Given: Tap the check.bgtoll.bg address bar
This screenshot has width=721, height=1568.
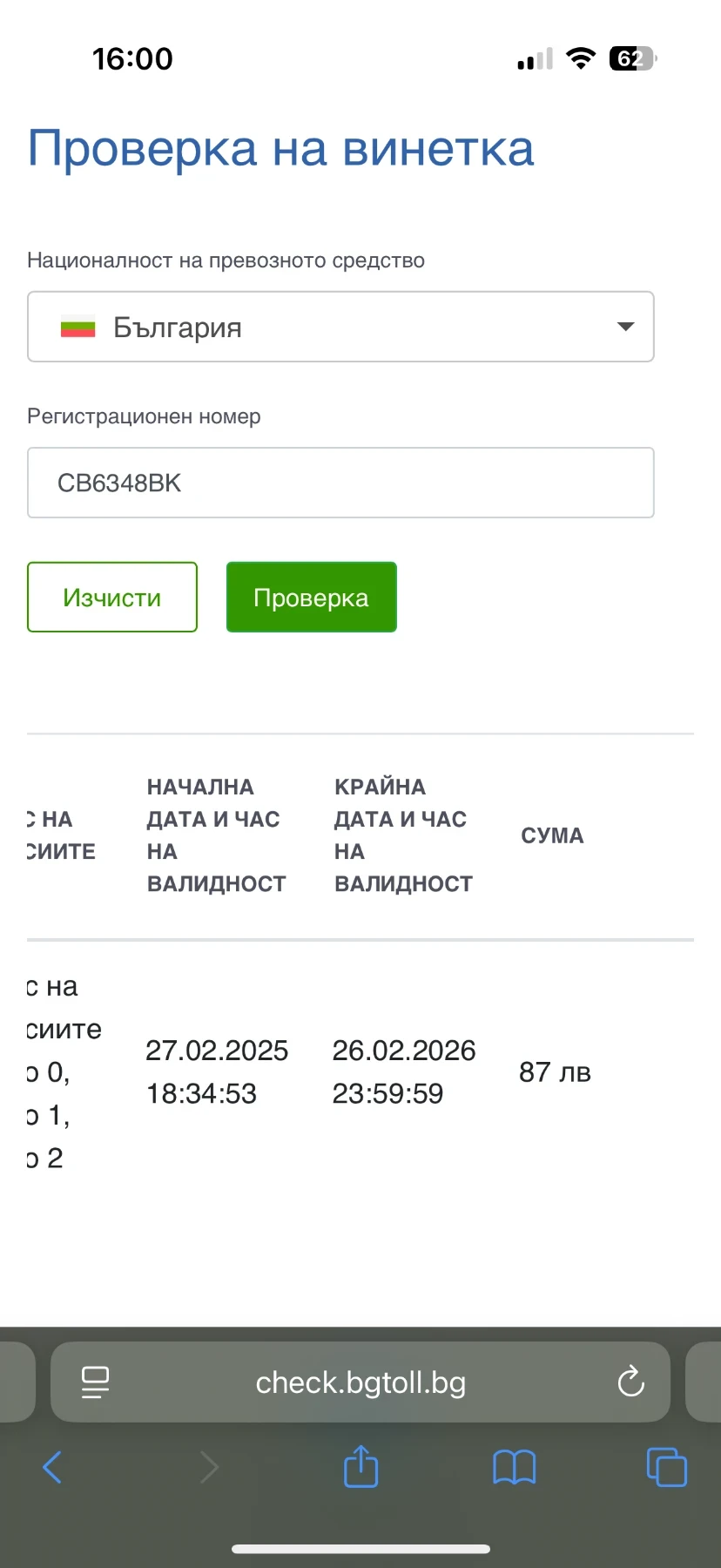Looking at the screenshot, I should point(360,1382).
